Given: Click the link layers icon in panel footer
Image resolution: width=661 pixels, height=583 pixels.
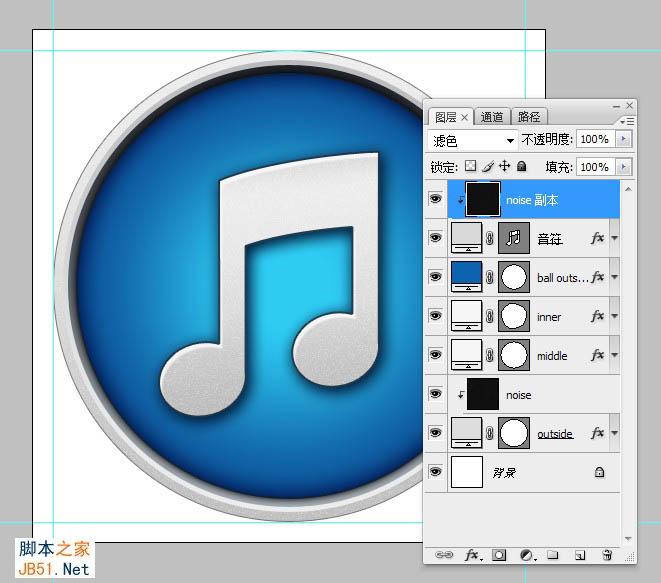Looking at the screenshot, I should tap(443, 555).
